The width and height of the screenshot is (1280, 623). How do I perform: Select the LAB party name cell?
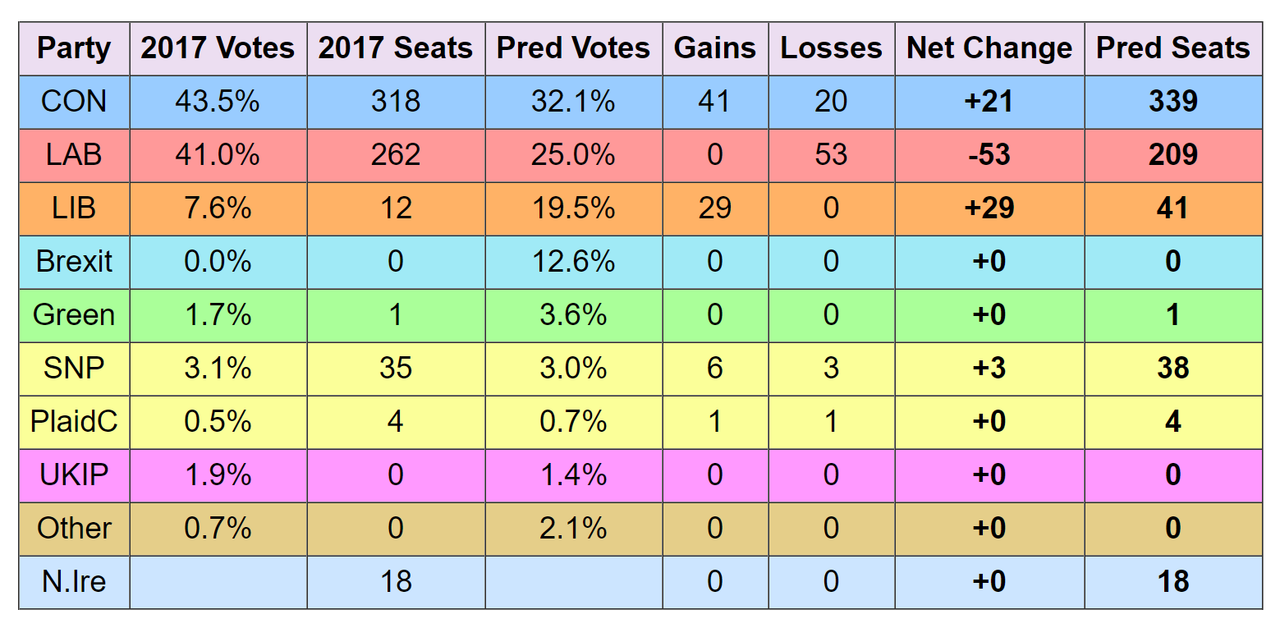tap(74, 154)
